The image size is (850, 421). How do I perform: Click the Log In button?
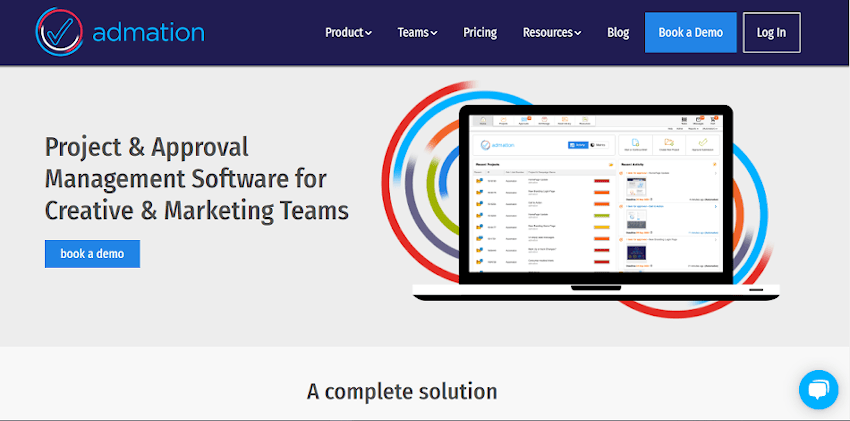[771, 33]
